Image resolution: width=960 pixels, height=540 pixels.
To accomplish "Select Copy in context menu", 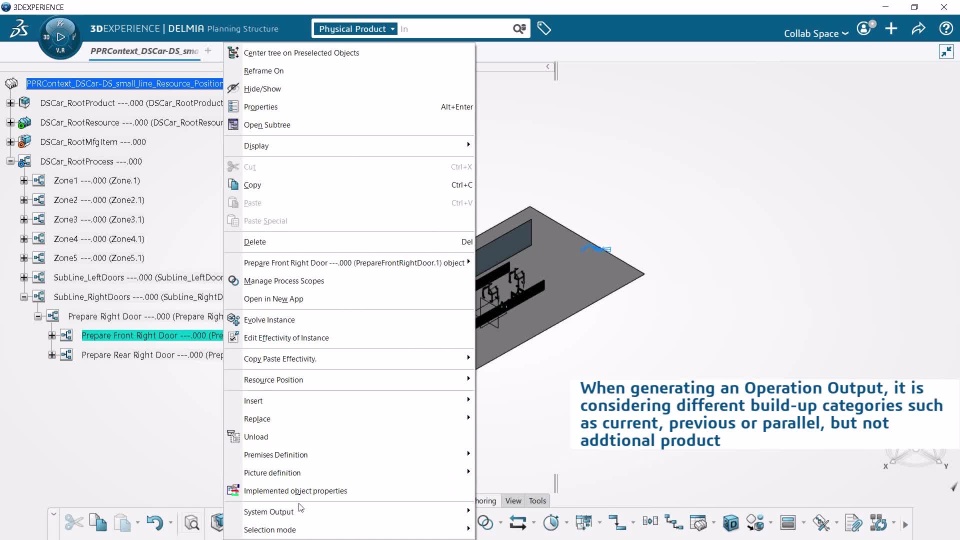I will tap(349, 185).
